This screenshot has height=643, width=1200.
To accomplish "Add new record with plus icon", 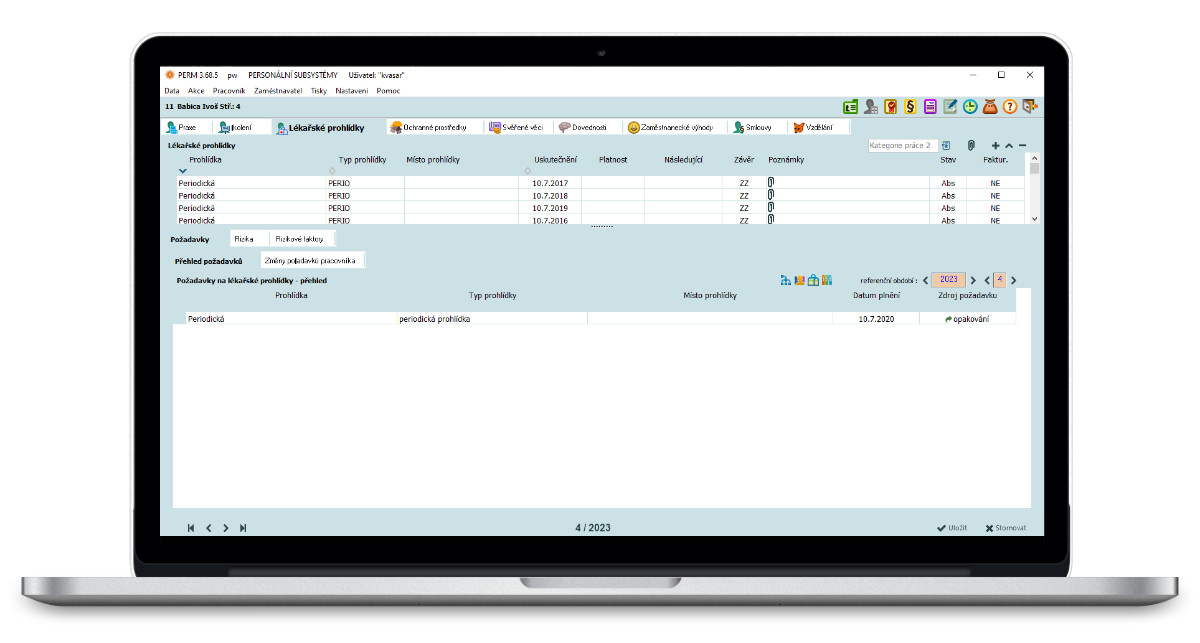I will tap(995, 146).
